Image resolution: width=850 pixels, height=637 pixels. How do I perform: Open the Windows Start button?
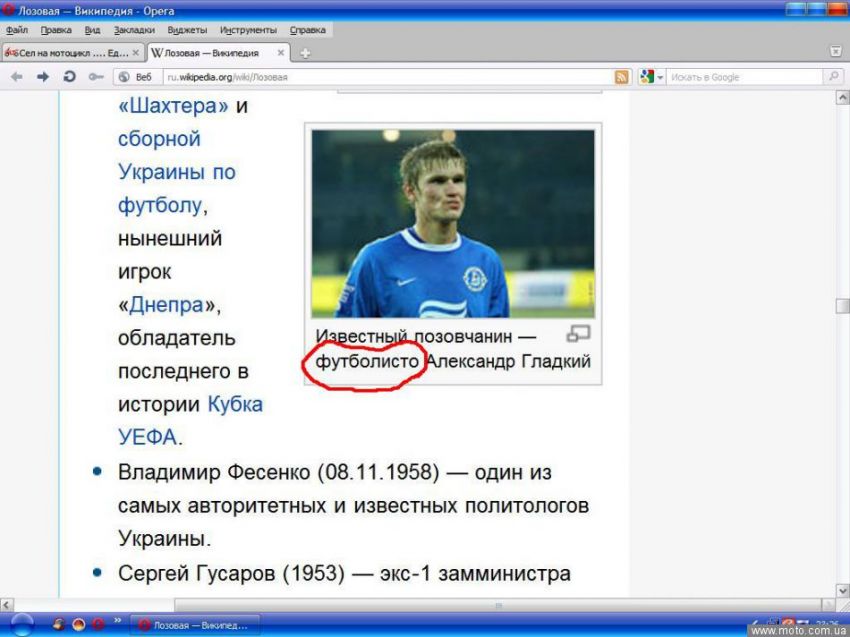pyautogui.click(x=22, y=625)
